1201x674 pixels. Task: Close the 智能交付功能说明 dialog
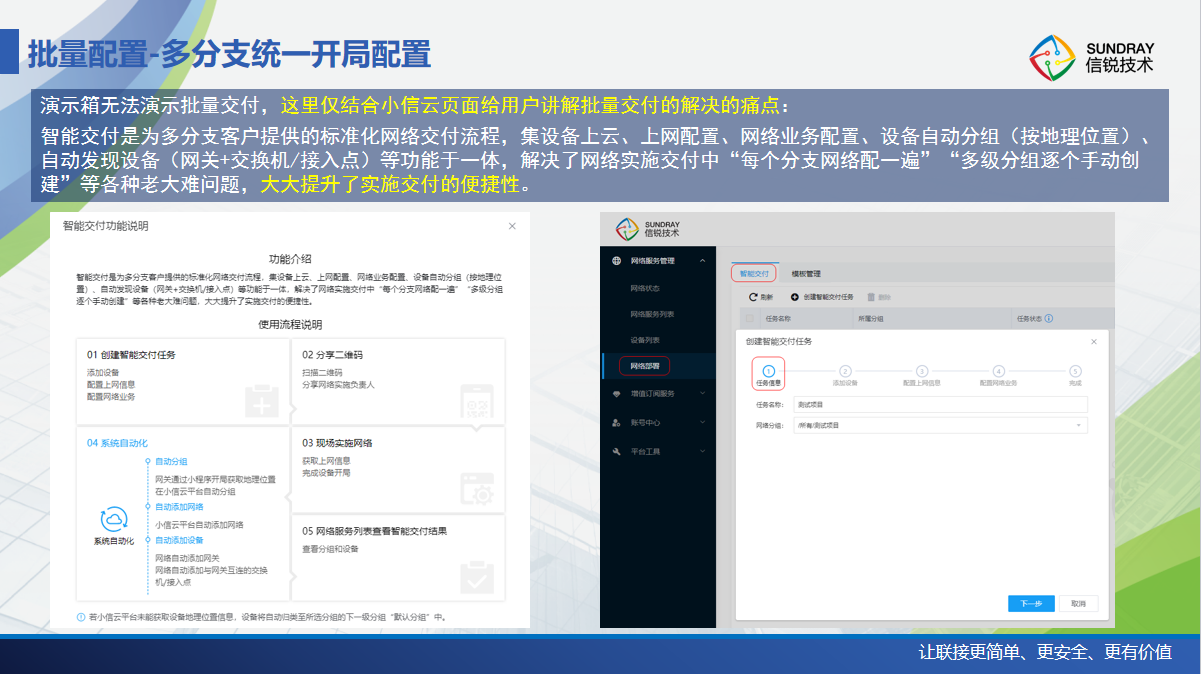(512, 226)
